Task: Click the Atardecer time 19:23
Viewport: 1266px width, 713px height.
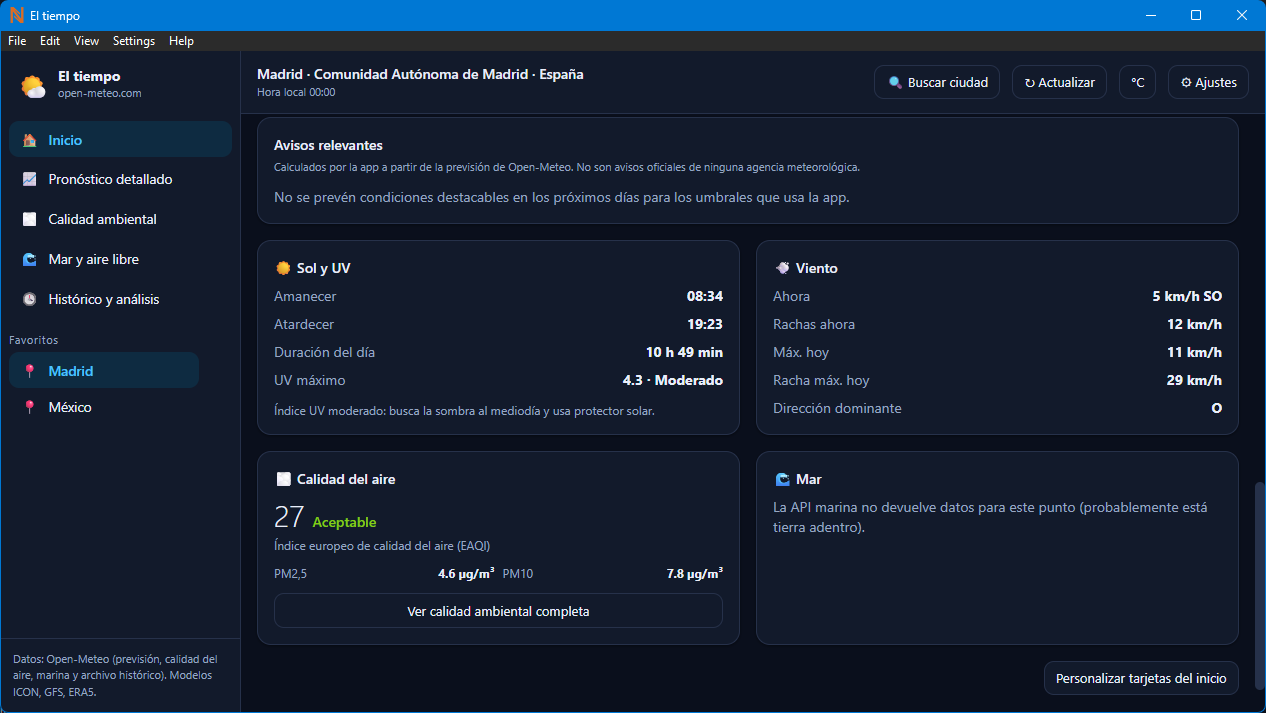Action: (x=705, y=324)
